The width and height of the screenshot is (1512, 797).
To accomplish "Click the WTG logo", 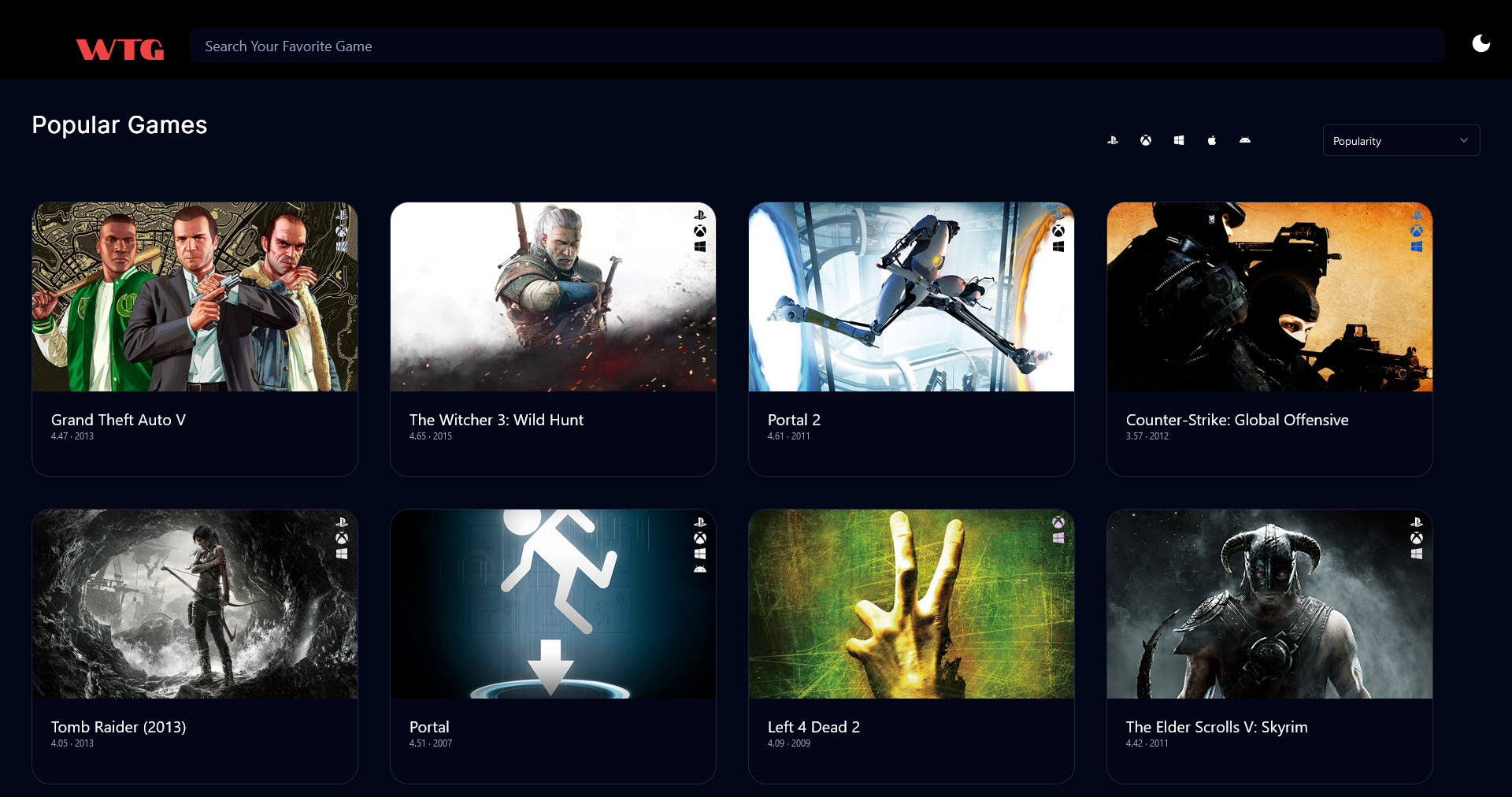I will pyautogui.click(x=120, y=49).
